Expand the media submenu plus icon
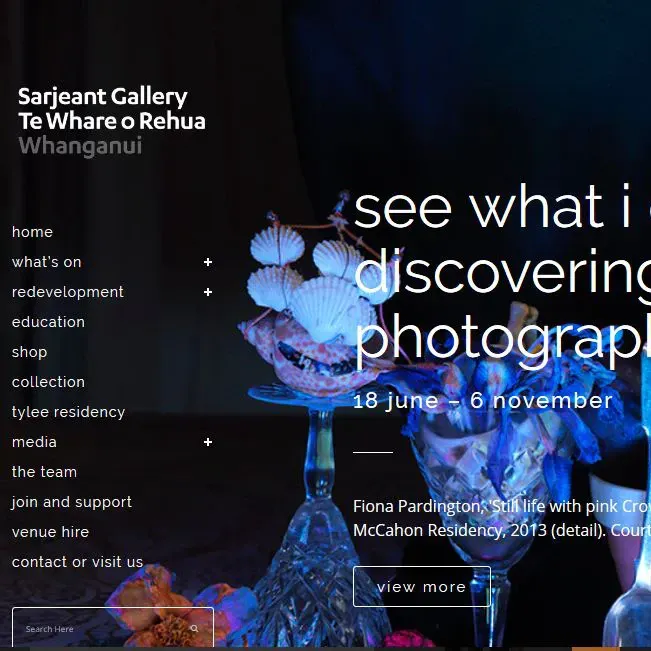The height and width of the screenshot is (651, 651). click(208, 442)
